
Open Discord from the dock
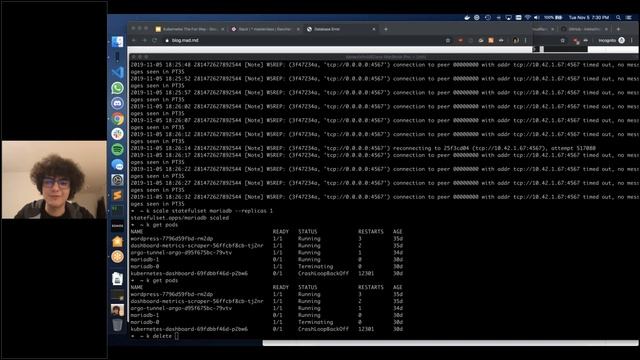click(x=118, y=103)
